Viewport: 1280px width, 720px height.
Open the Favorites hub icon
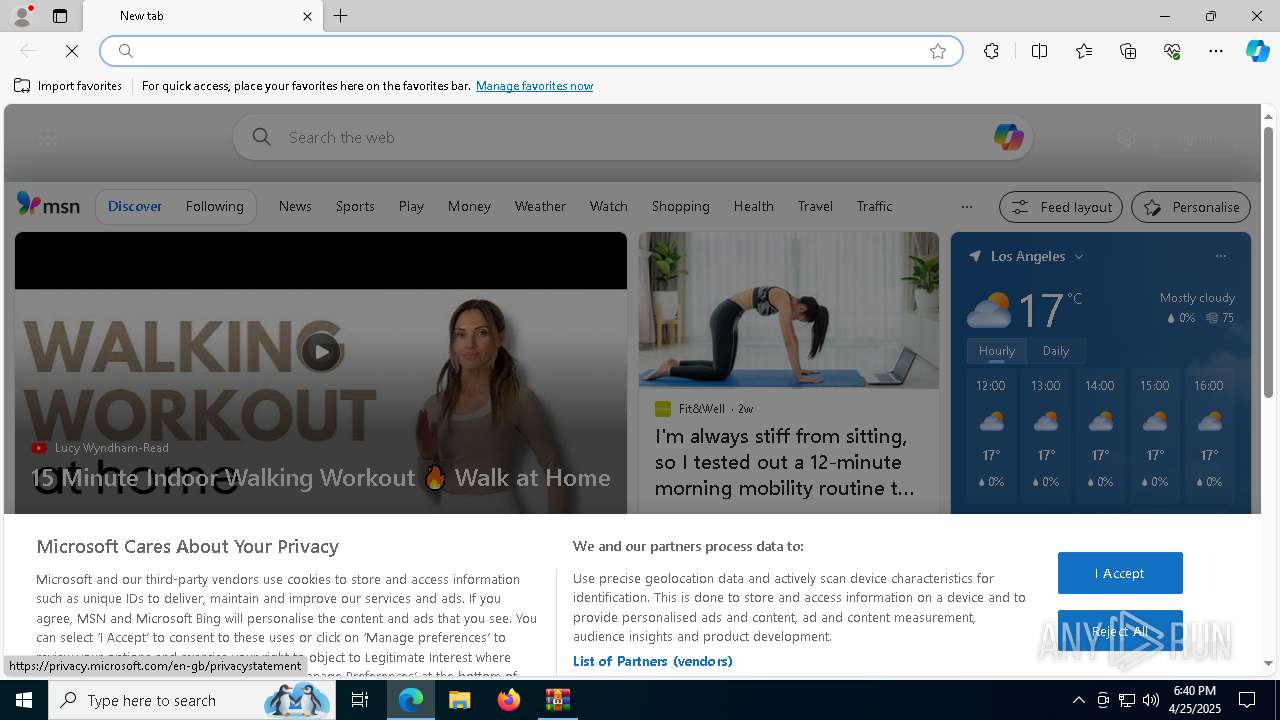pyautogui.click(x=1084, y=51)
